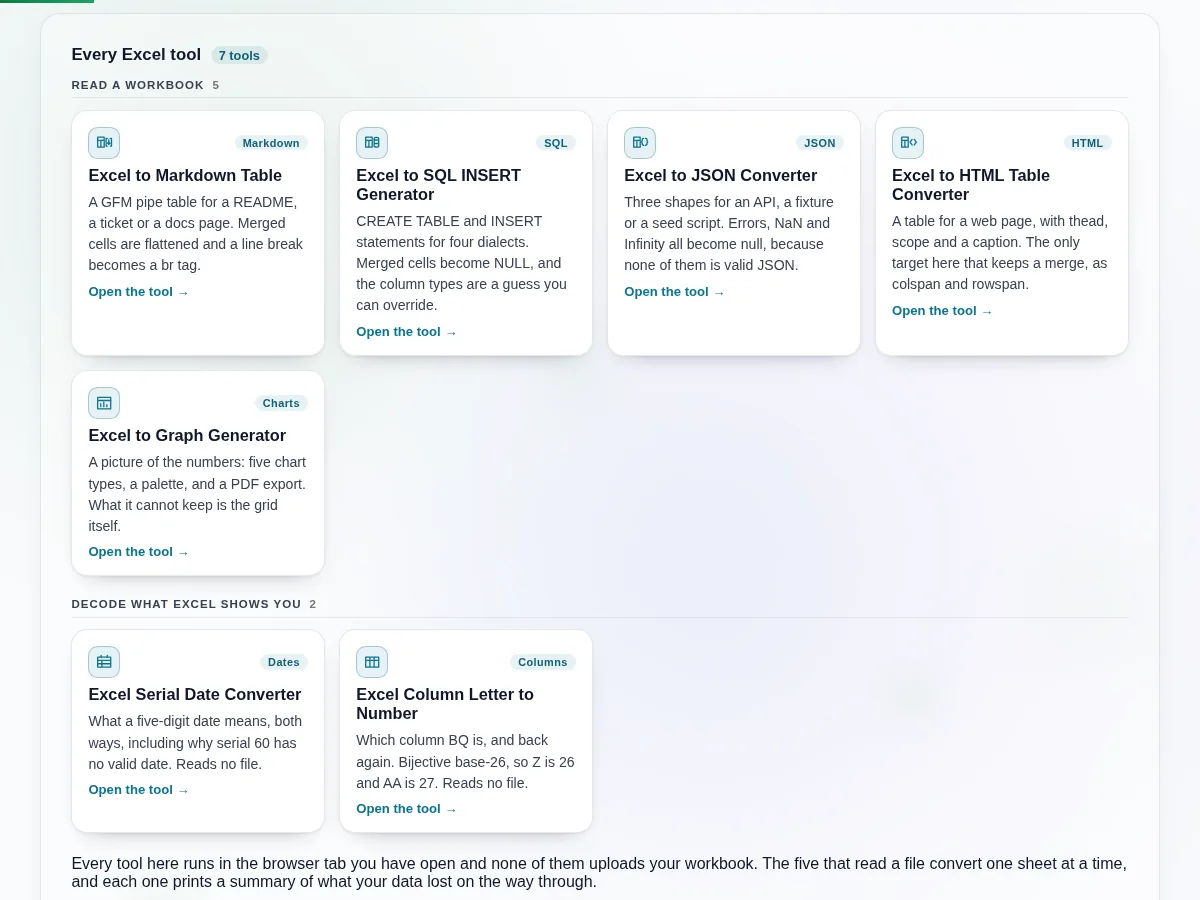Click the Excel to Markdown Table card icon
This screenshot has width=1200, height=900.
coord(104,143)
